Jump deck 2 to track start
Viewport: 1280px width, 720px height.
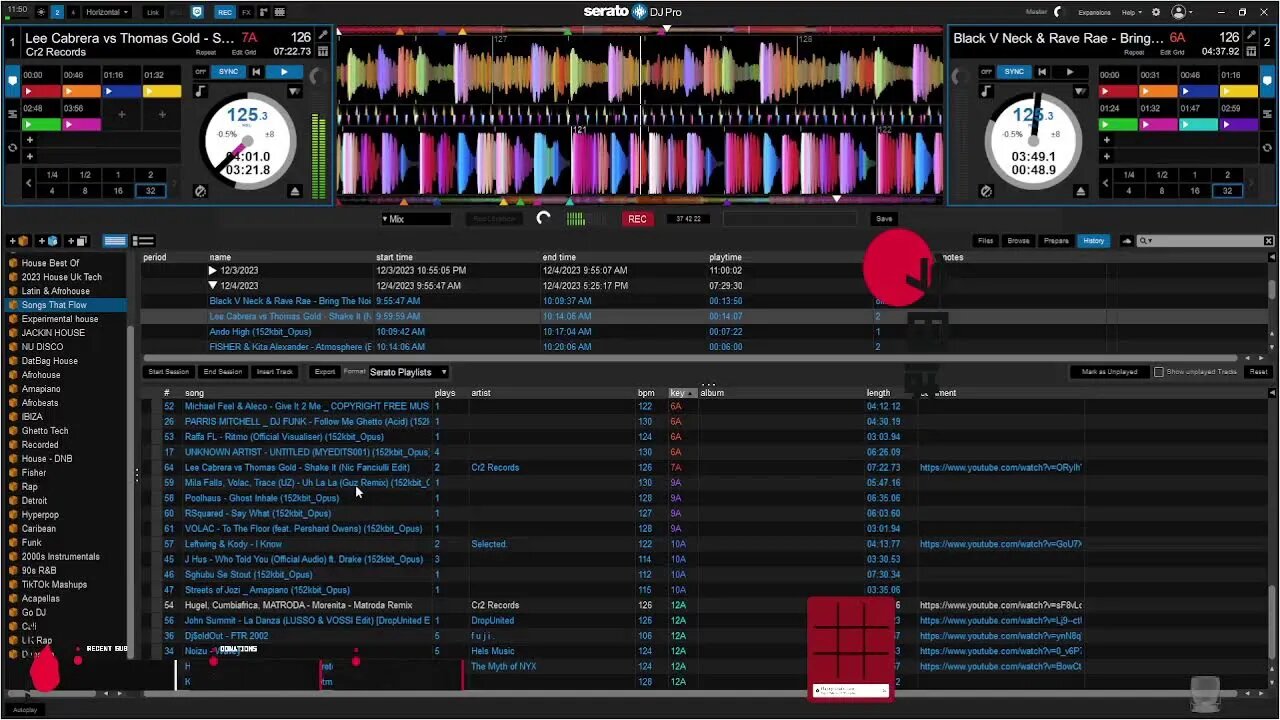(1043, 72)
